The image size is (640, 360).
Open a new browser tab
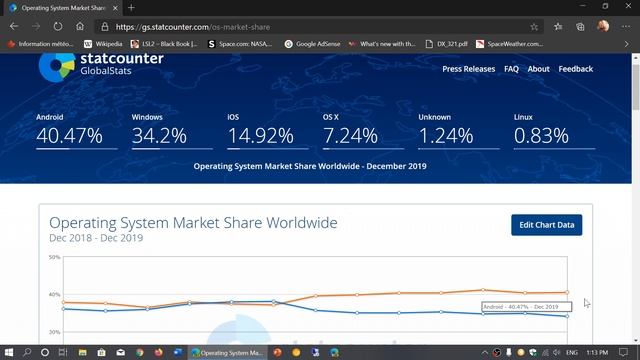(x=131, y=7)
